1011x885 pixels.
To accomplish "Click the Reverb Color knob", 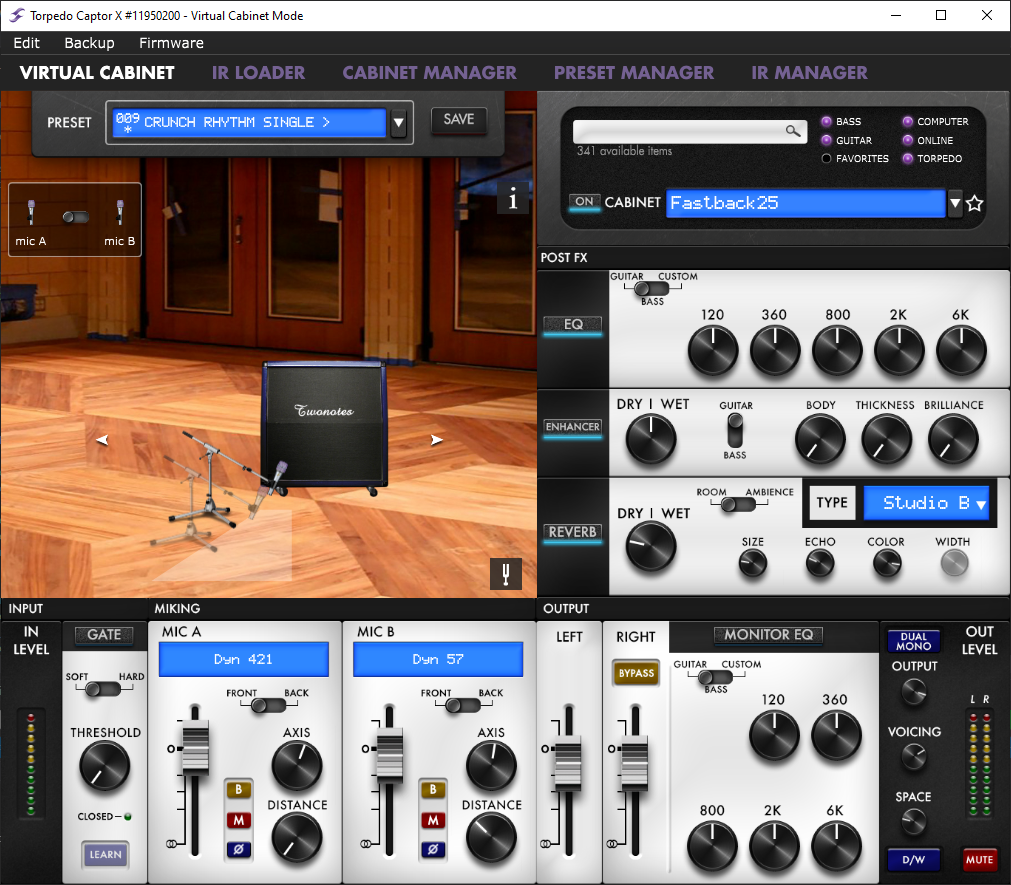I will 887,564.
